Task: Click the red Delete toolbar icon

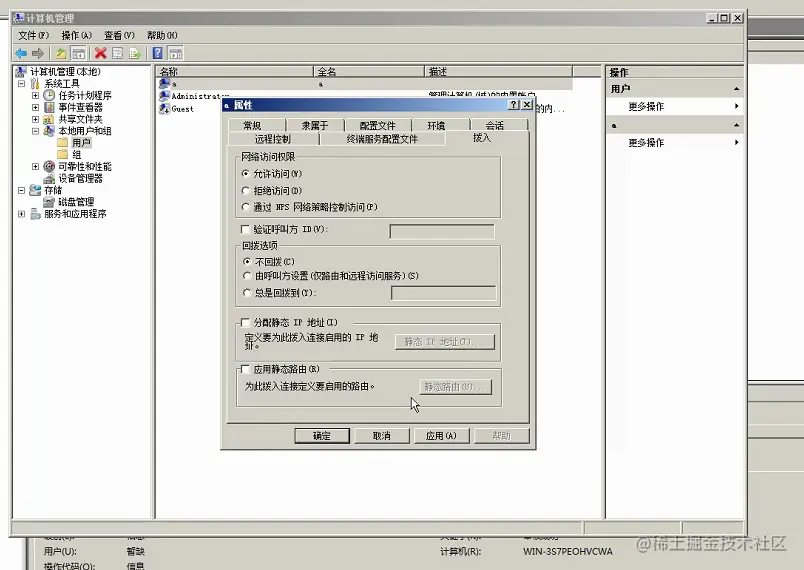Action: coord(100,53)
